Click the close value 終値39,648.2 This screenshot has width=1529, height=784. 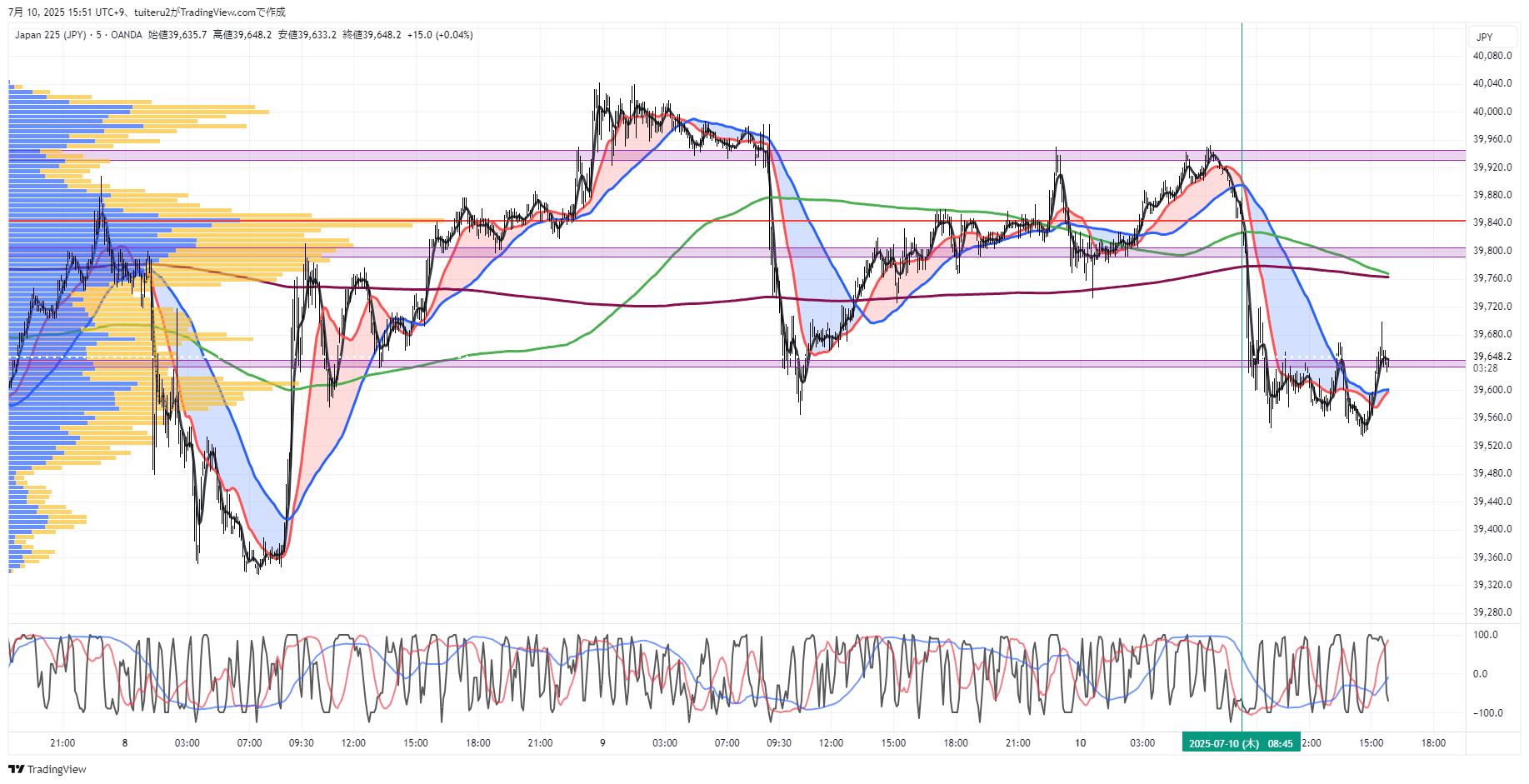(372, 35)
